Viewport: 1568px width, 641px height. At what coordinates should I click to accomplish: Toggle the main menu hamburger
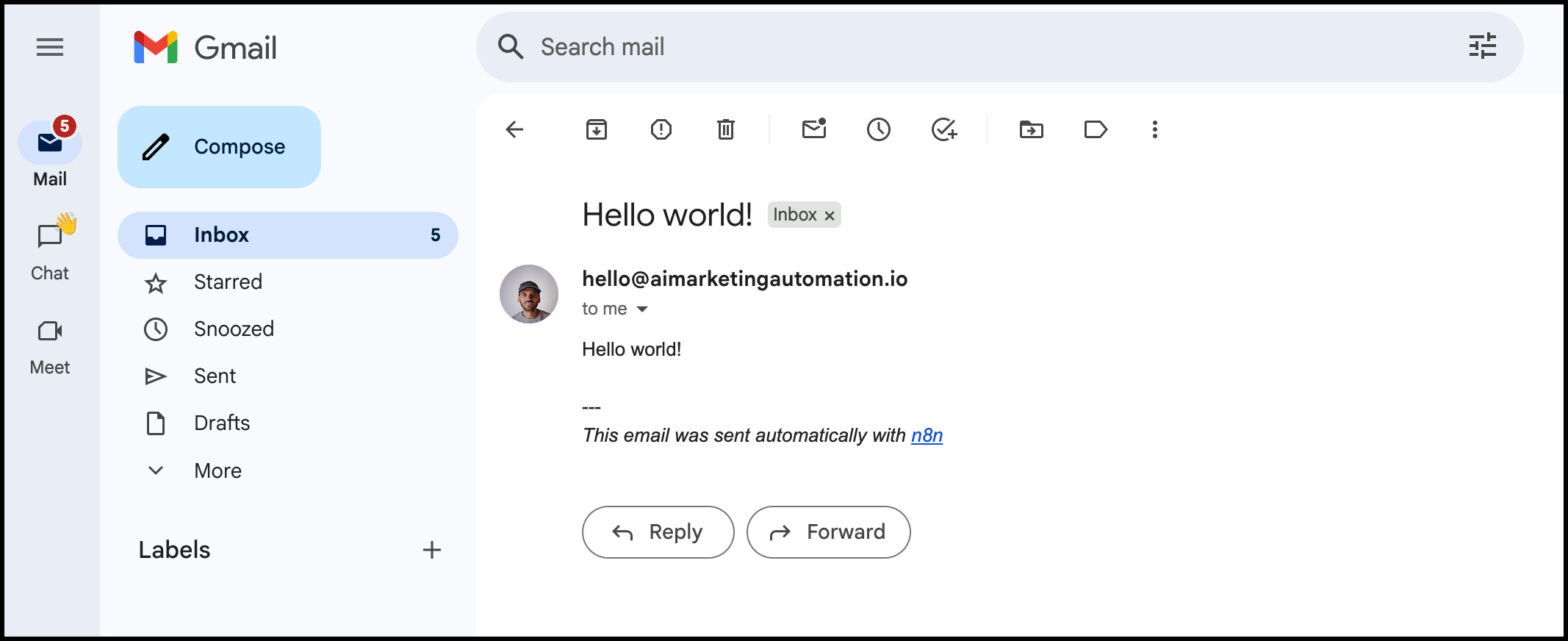click(x=50, y=48)
